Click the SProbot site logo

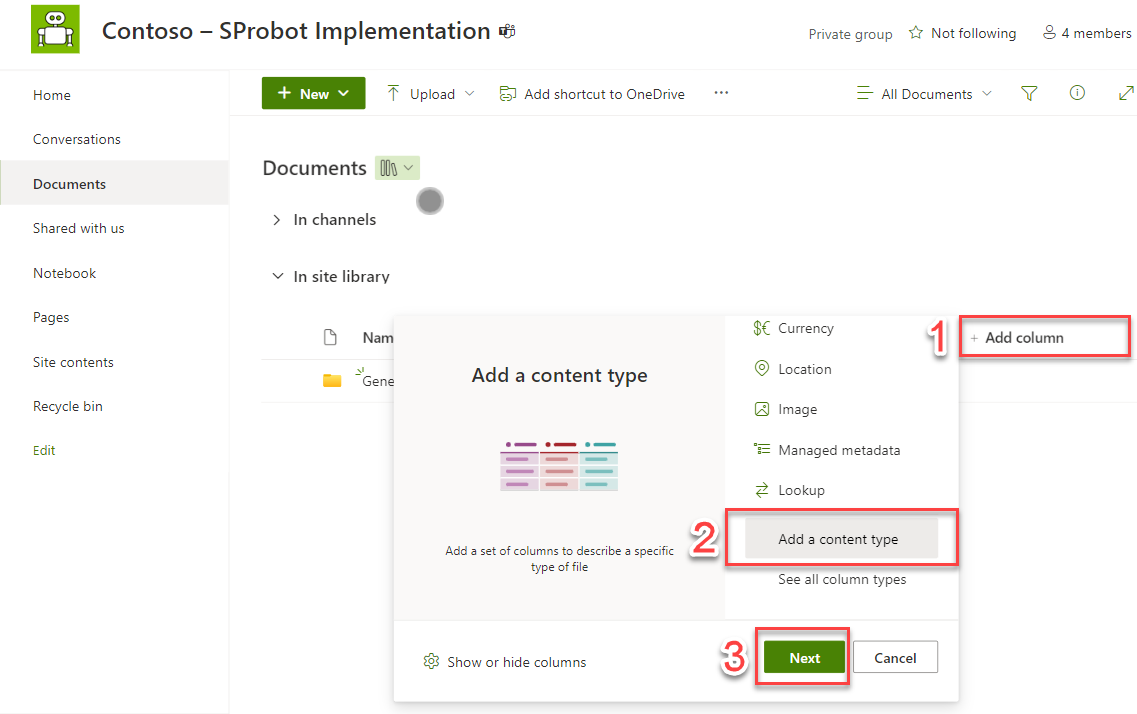(x=55, y=29)
